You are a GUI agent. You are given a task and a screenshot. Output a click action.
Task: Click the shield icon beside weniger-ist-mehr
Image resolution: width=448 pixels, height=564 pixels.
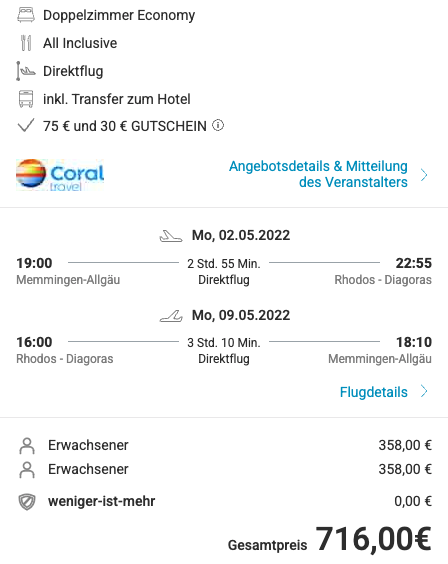pos(27,502)
